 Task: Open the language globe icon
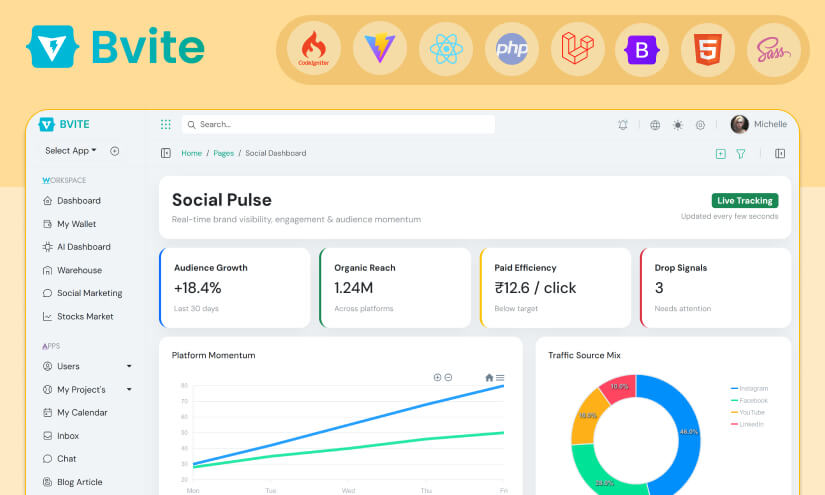(655, 125)
